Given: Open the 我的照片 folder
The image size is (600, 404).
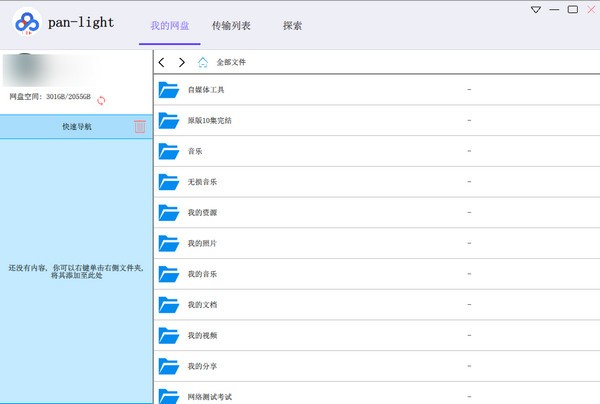Looking at the screenshot, I should tap(201, 244).
